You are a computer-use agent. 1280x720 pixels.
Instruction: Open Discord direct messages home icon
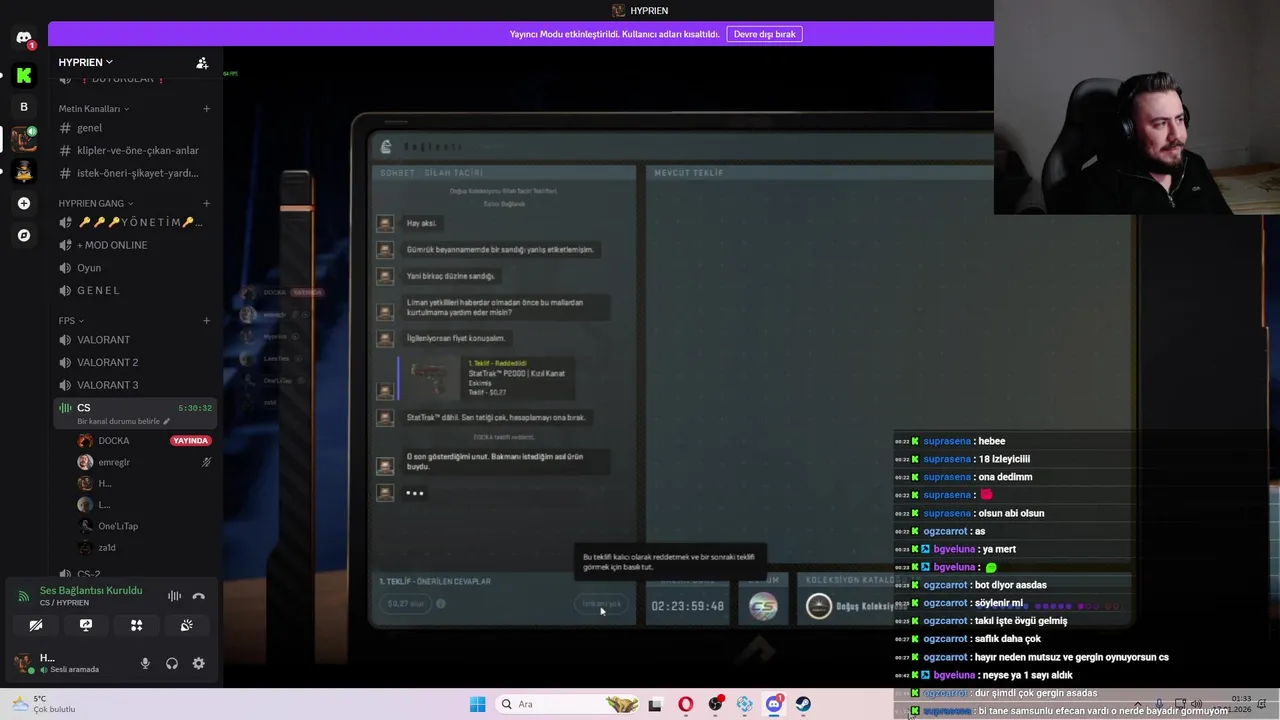[x=24, y=38]
